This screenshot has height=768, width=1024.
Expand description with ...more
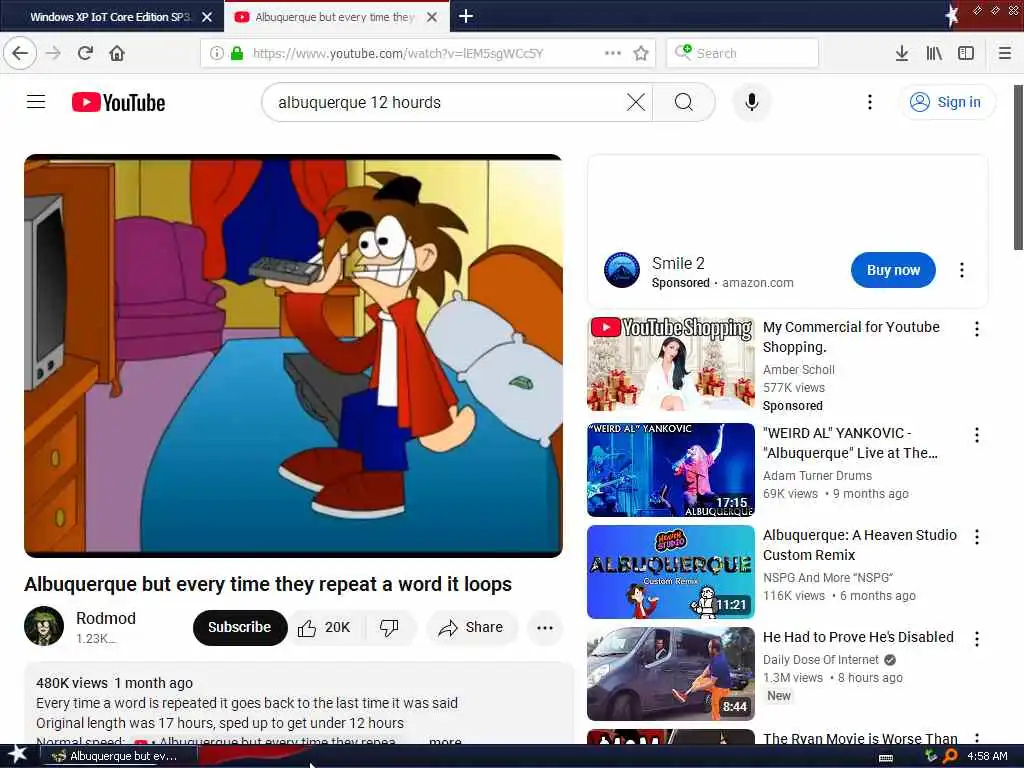point(445,741)
